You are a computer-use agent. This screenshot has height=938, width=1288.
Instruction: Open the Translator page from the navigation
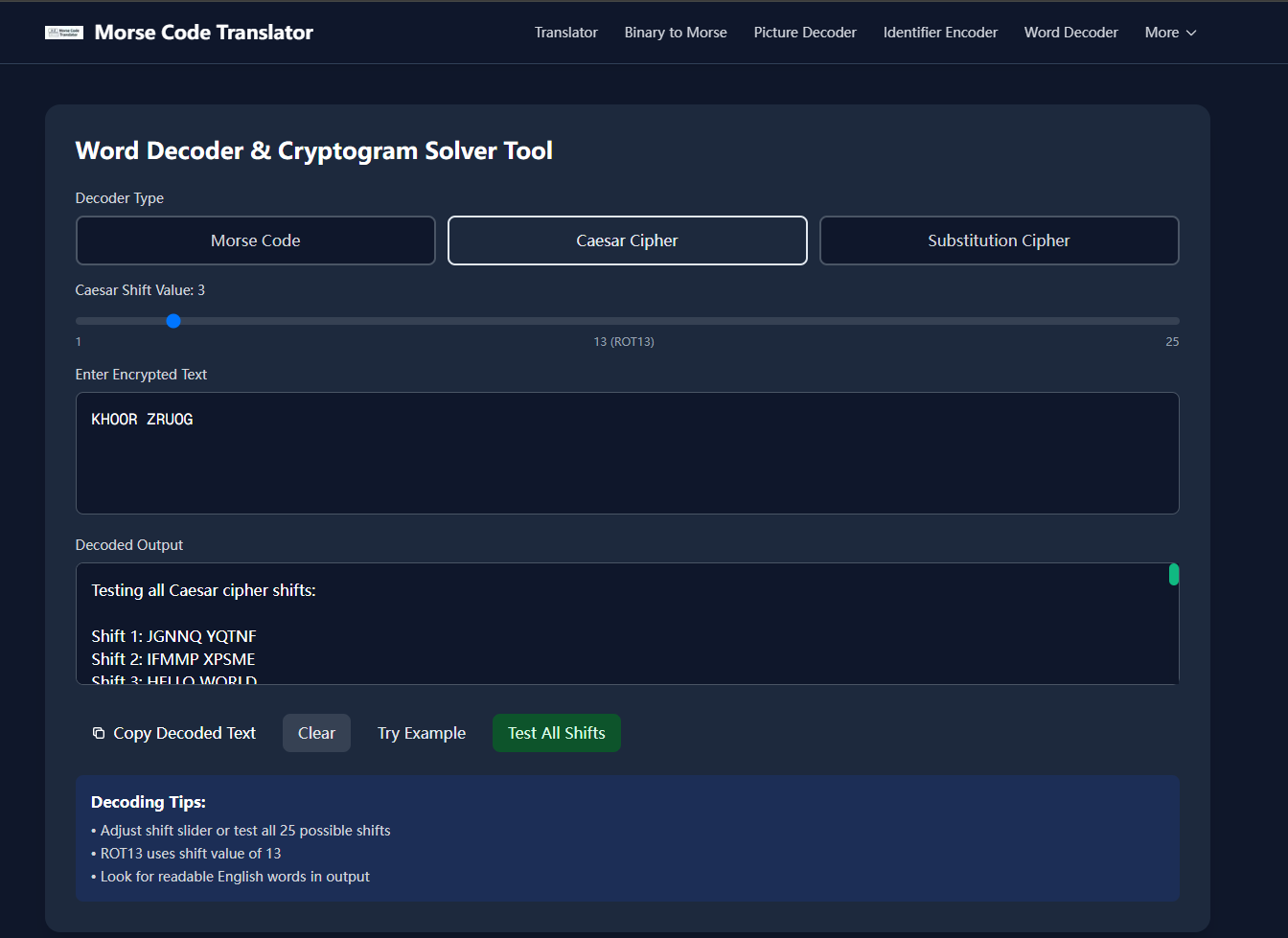tap(565, 32)
